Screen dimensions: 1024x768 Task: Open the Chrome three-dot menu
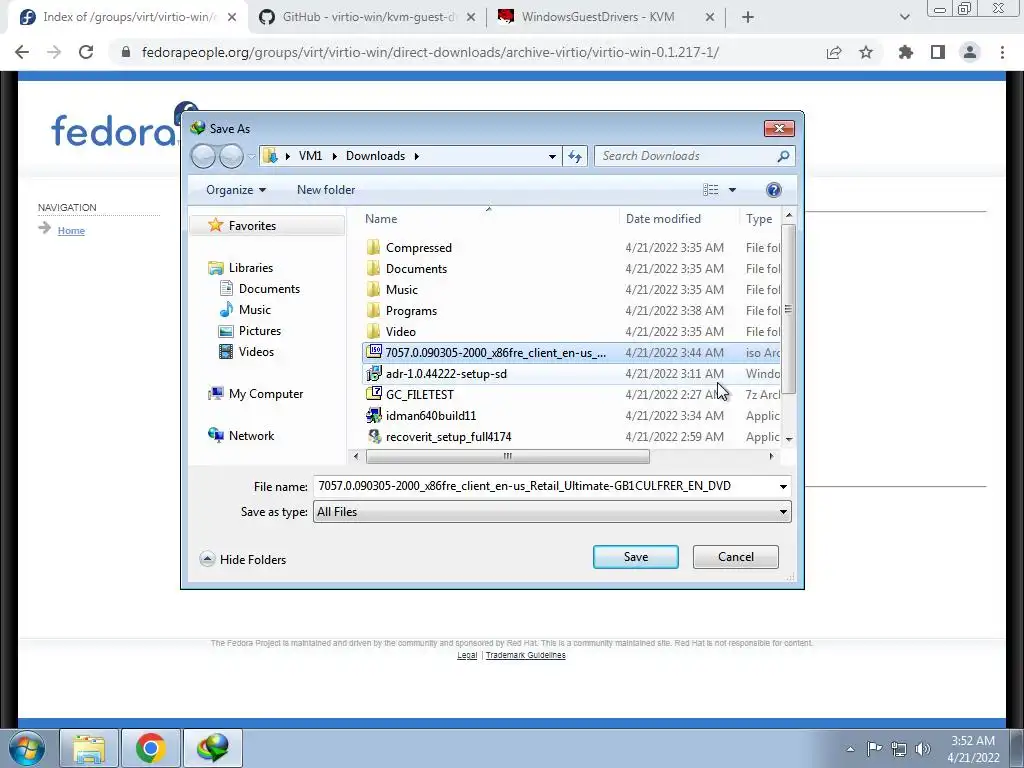[x=1002, y=52]
